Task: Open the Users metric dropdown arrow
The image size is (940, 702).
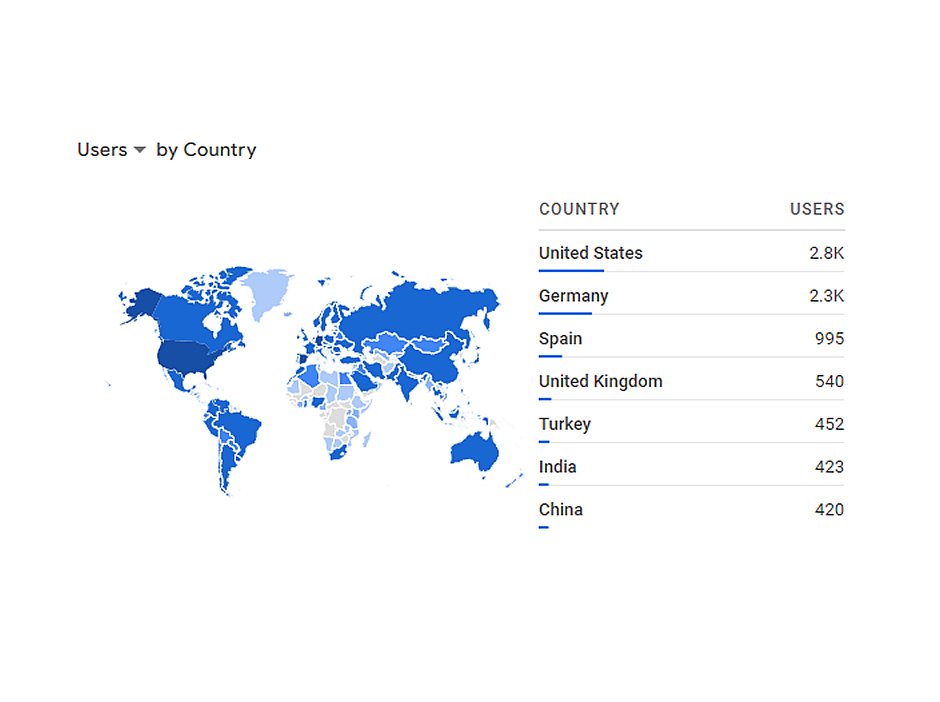Action: pyautogui.click(x=140, y=150)
